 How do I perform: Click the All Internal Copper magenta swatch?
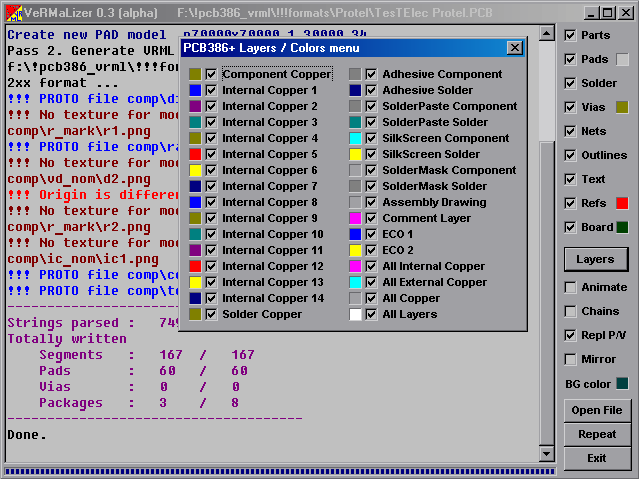pos(355,266)
